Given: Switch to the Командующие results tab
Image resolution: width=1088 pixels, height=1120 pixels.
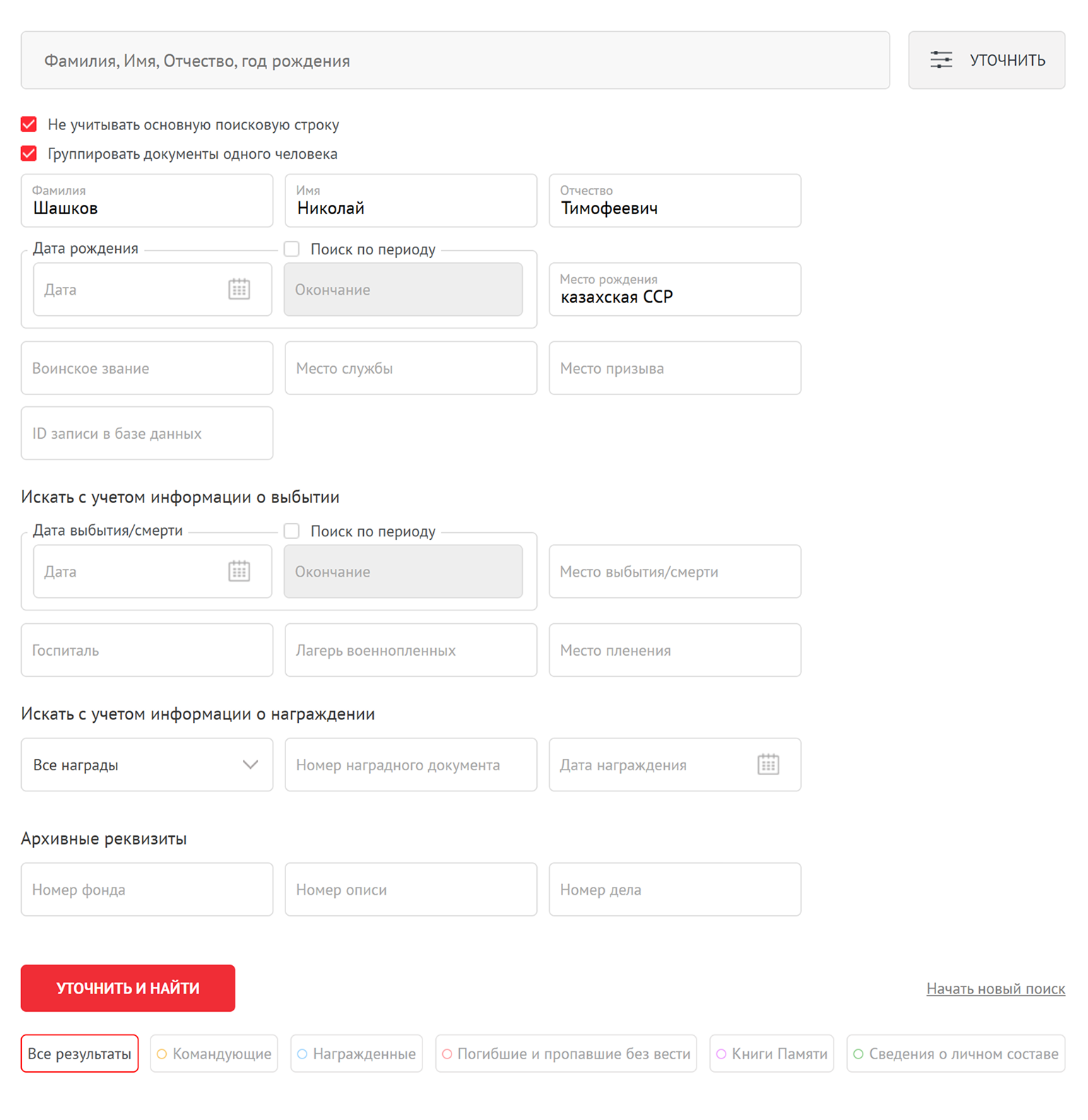Looking at the screenshot, I should pyautogui.click(x=214, y=1054).
